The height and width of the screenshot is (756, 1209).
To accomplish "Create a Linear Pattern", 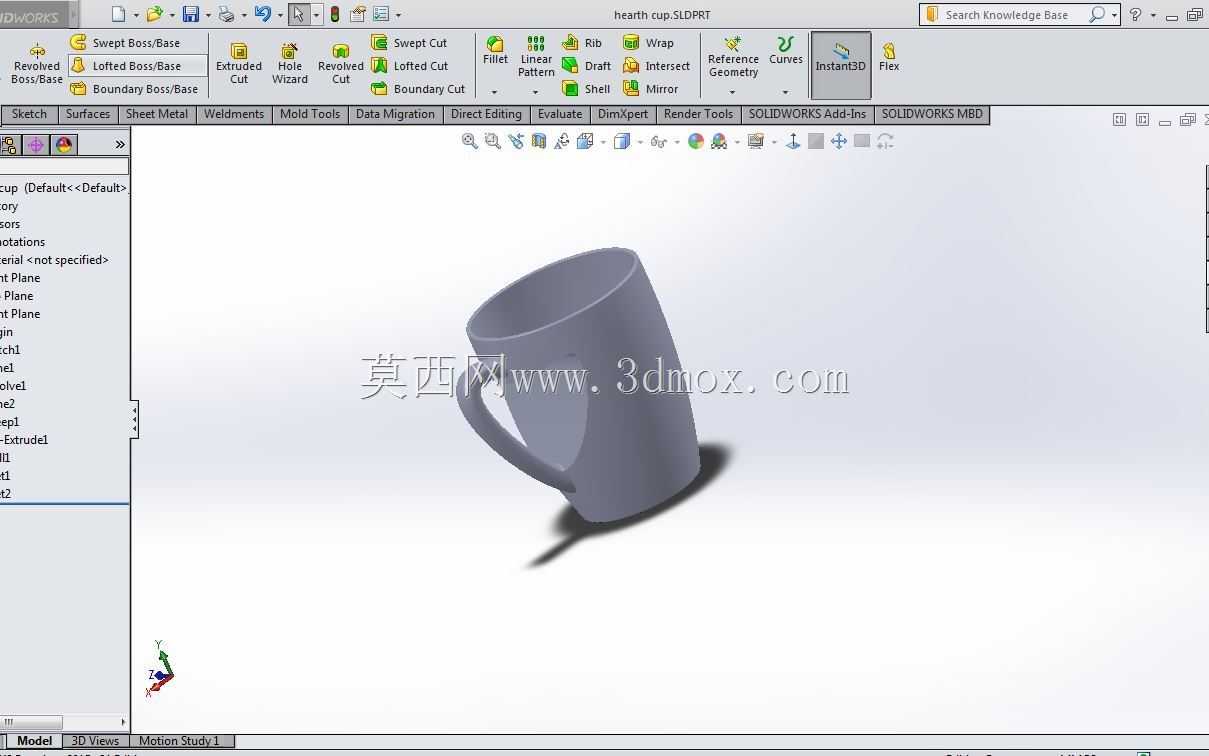I will [536, 57].
